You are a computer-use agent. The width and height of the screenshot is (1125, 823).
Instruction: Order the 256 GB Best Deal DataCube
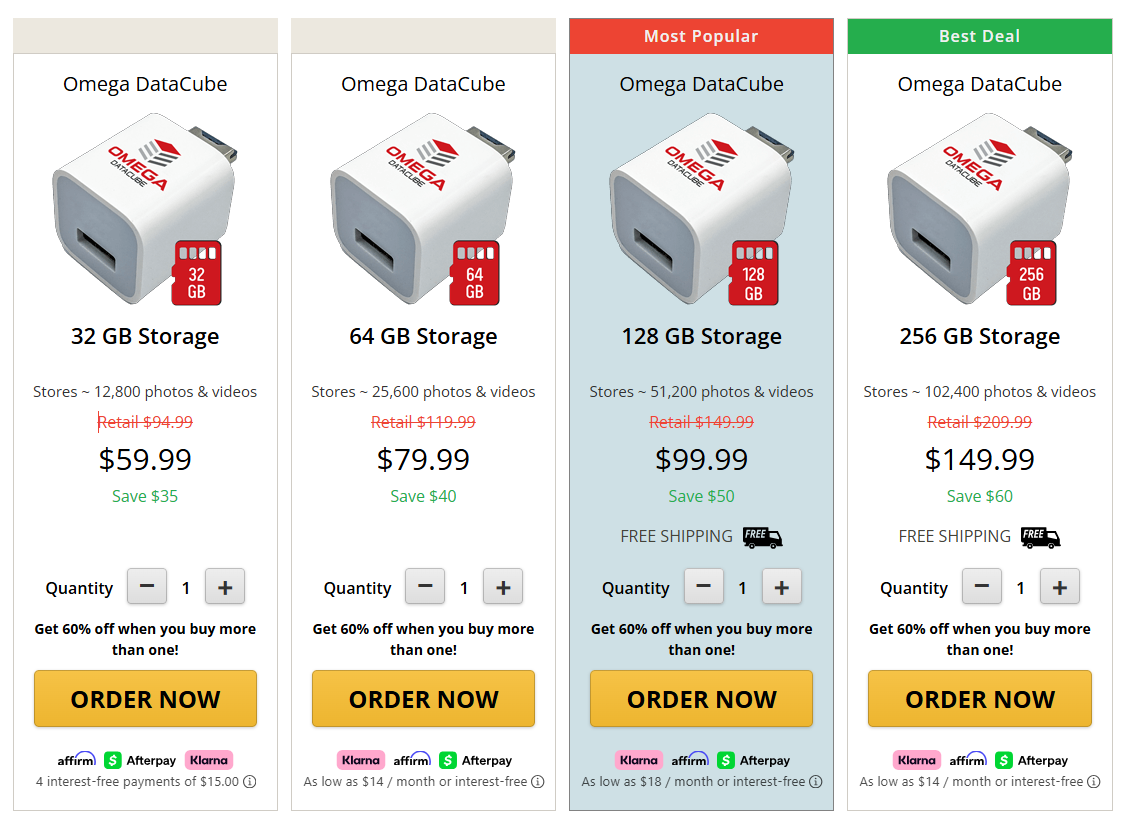pos(979,698)
